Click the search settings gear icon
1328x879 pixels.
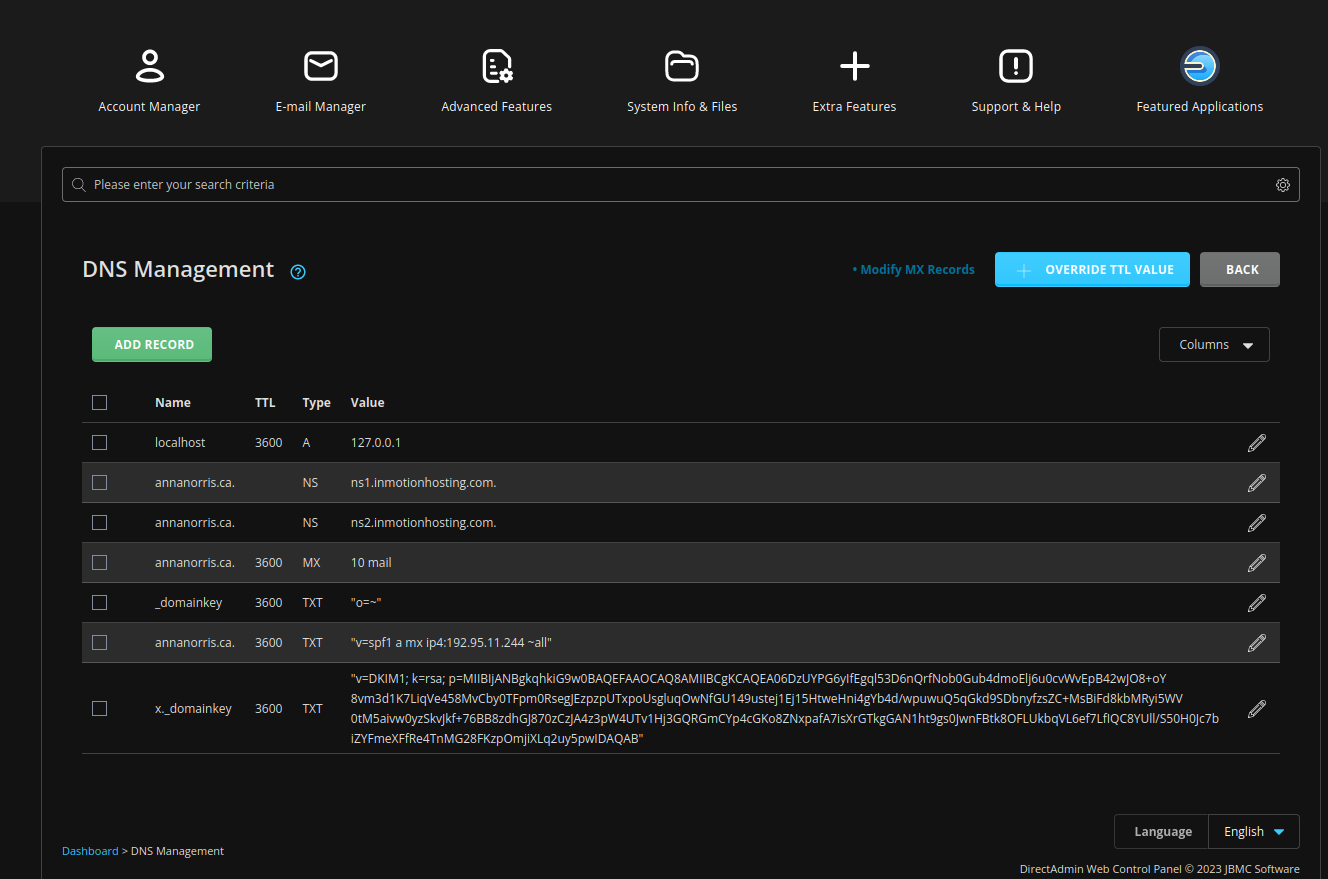pyautogui.click(x=1282, y=185)
